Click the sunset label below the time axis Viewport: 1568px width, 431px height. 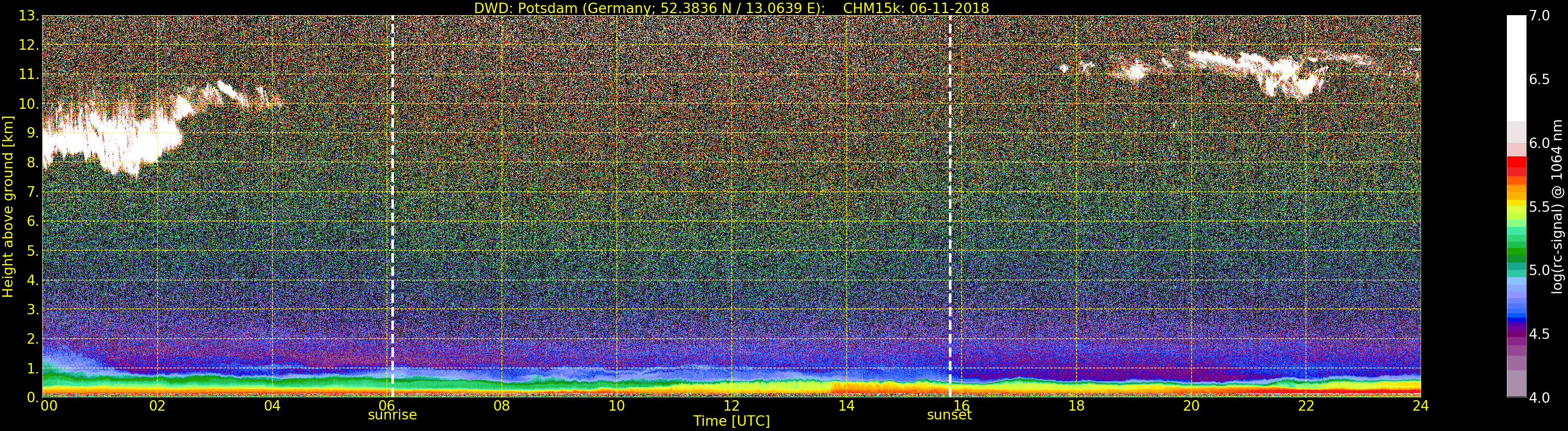click(949, 415)
